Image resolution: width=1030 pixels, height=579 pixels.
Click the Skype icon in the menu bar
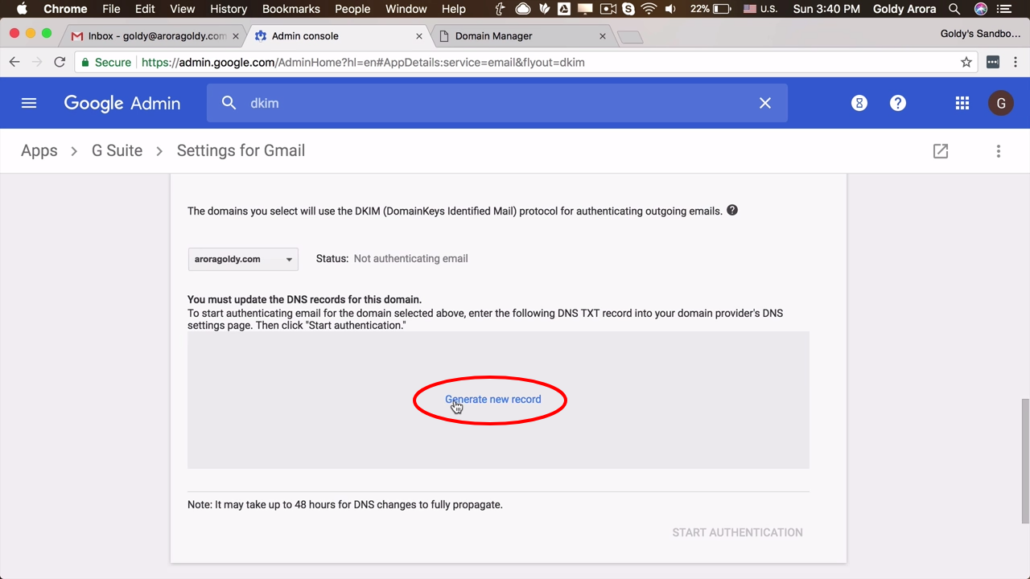629,9
